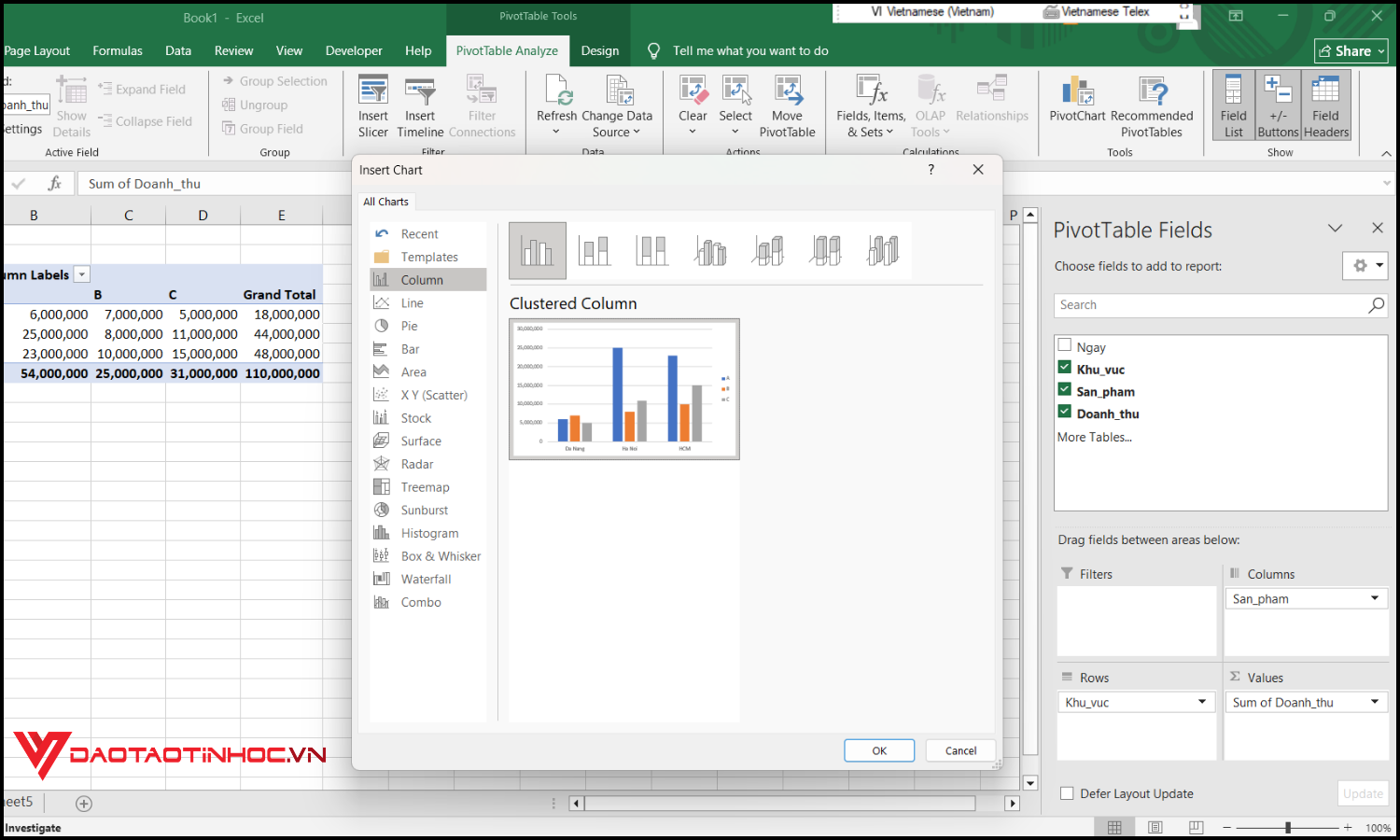Click the More Tables link
Screen dimensions: 1400x840
(x=1094, y=436)
